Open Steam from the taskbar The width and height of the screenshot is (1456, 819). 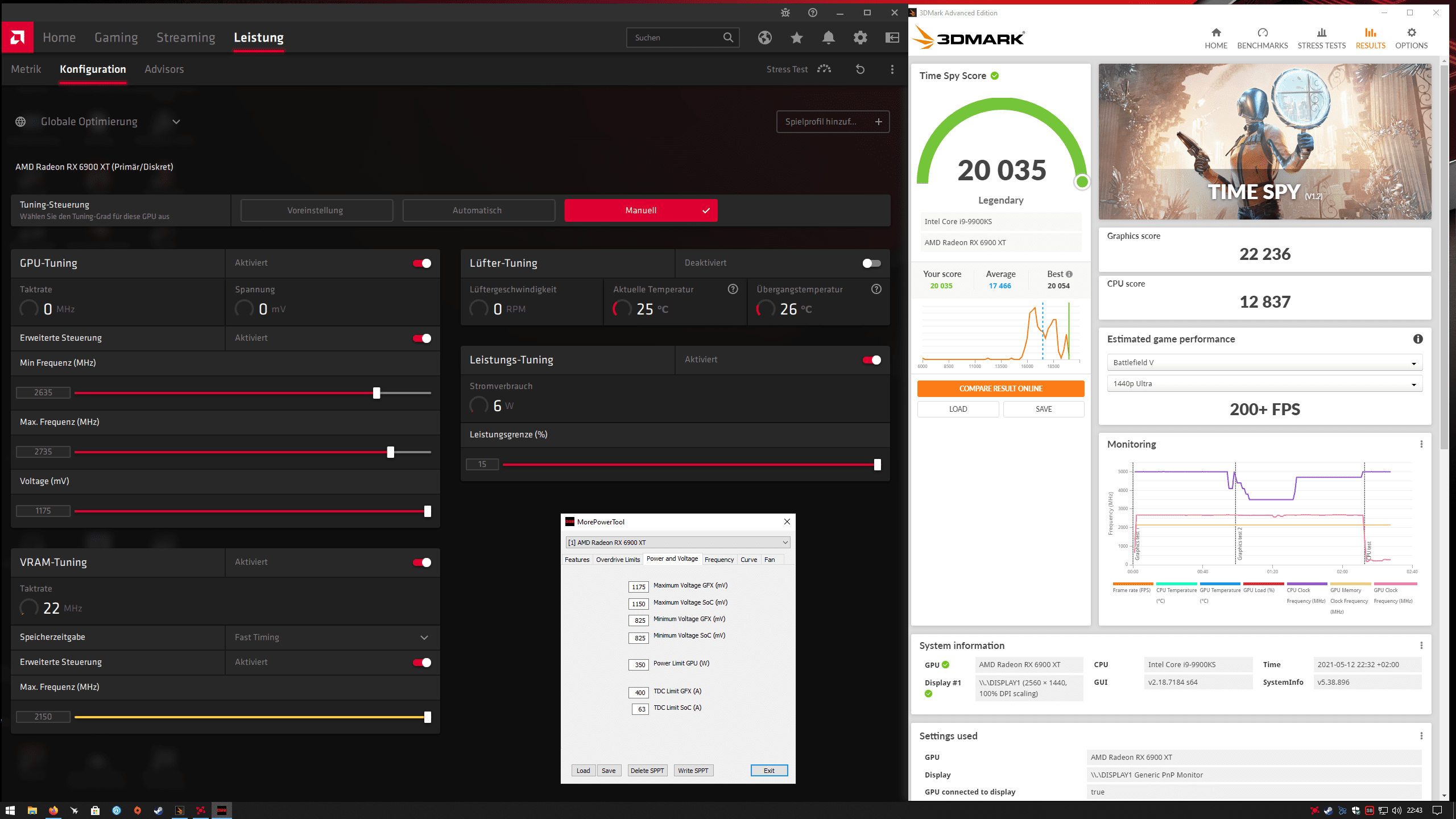(x=159, y=810)
